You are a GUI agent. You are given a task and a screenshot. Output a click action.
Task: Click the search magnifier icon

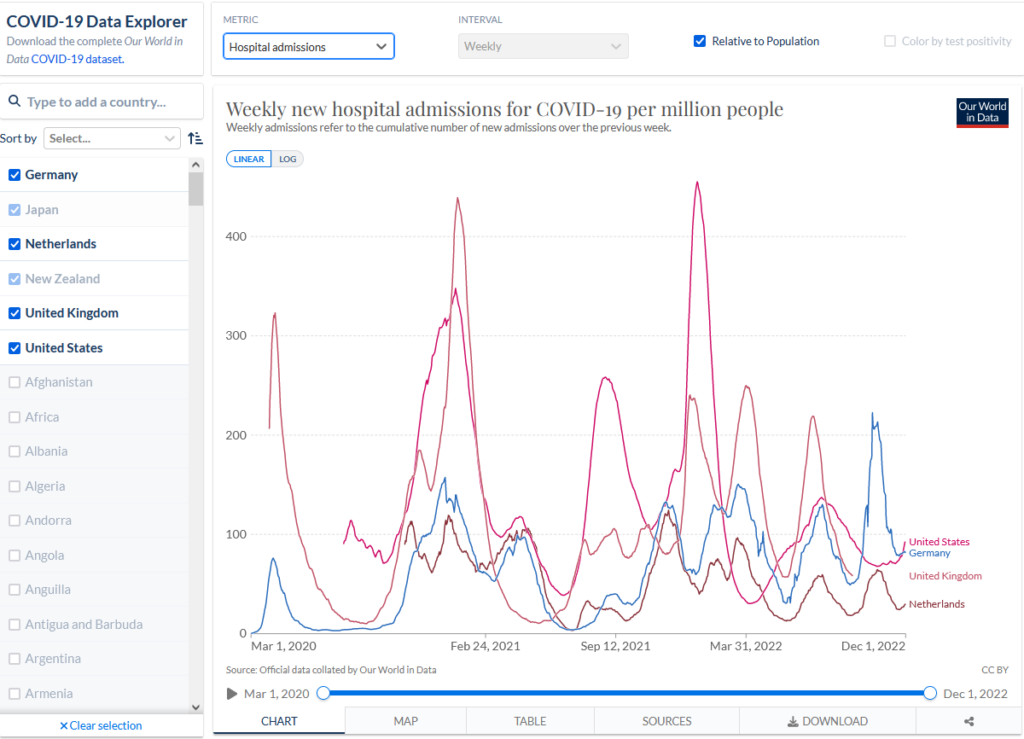pyautogui.click(x=15, y=102)
